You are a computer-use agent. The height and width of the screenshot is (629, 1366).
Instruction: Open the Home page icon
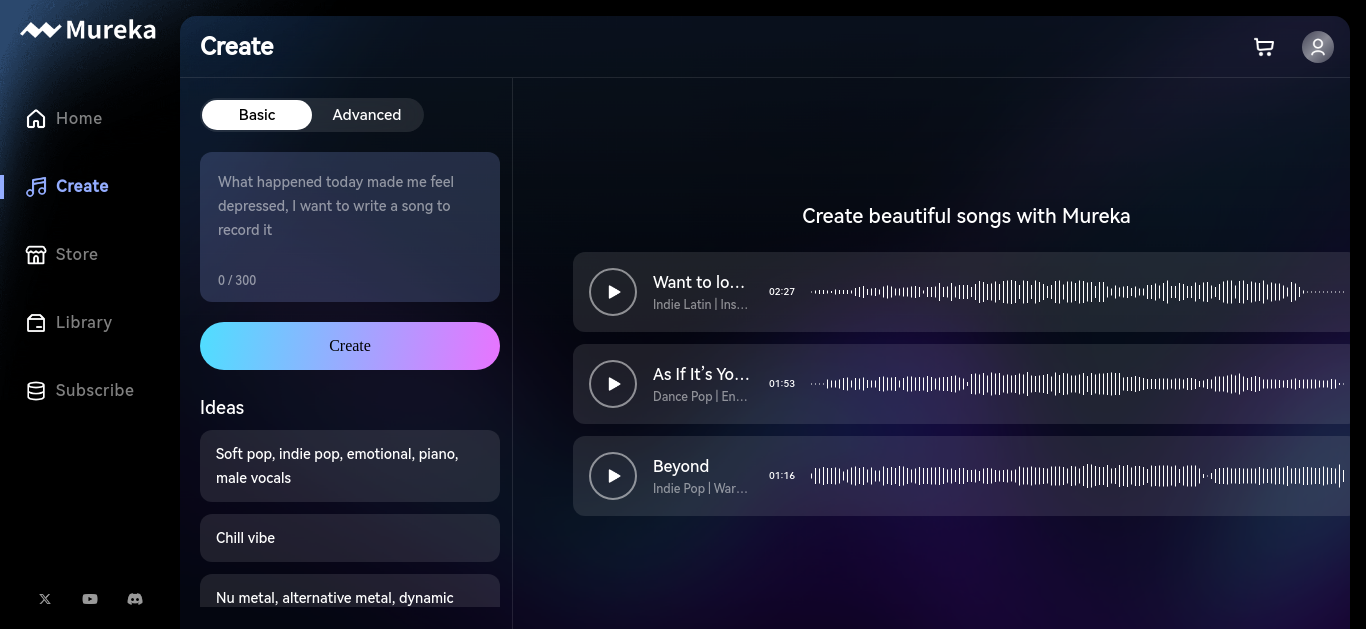point(36,118)
